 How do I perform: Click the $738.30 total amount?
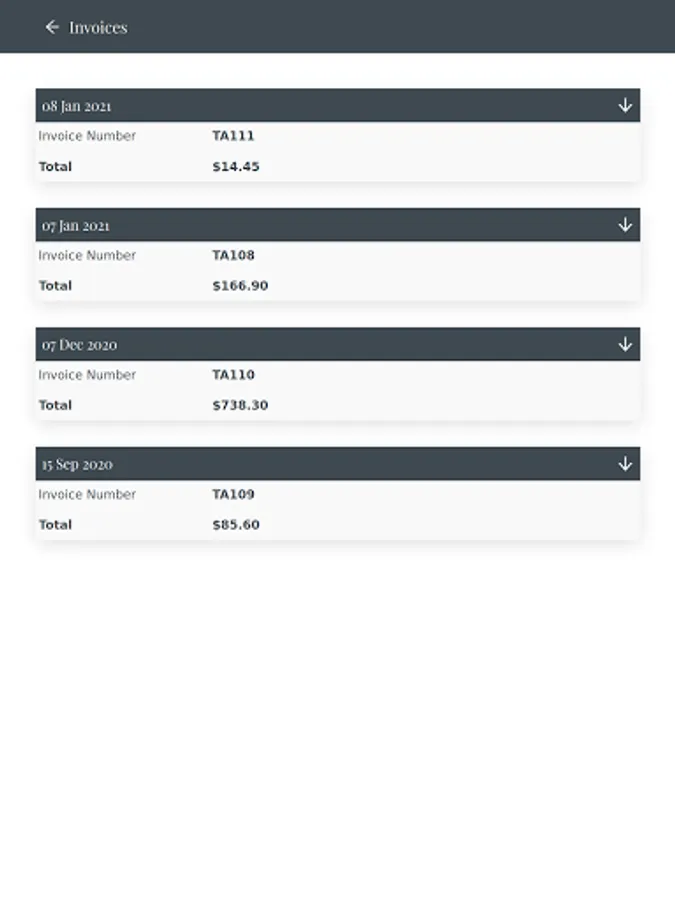[240, 405]
